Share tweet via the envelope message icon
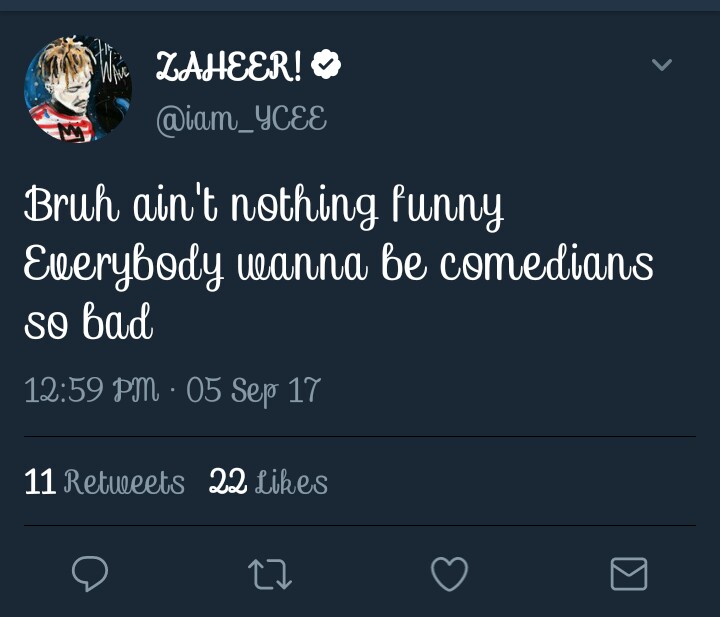720x617 pixels. point(629,573)
